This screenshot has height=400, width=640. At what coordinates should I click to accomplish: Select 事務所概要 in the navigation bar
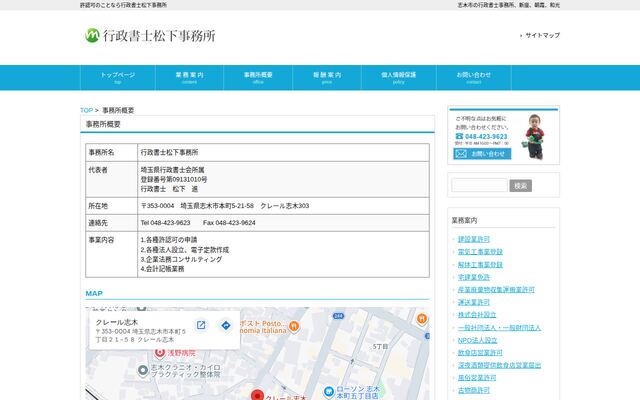tap(258, 77)
